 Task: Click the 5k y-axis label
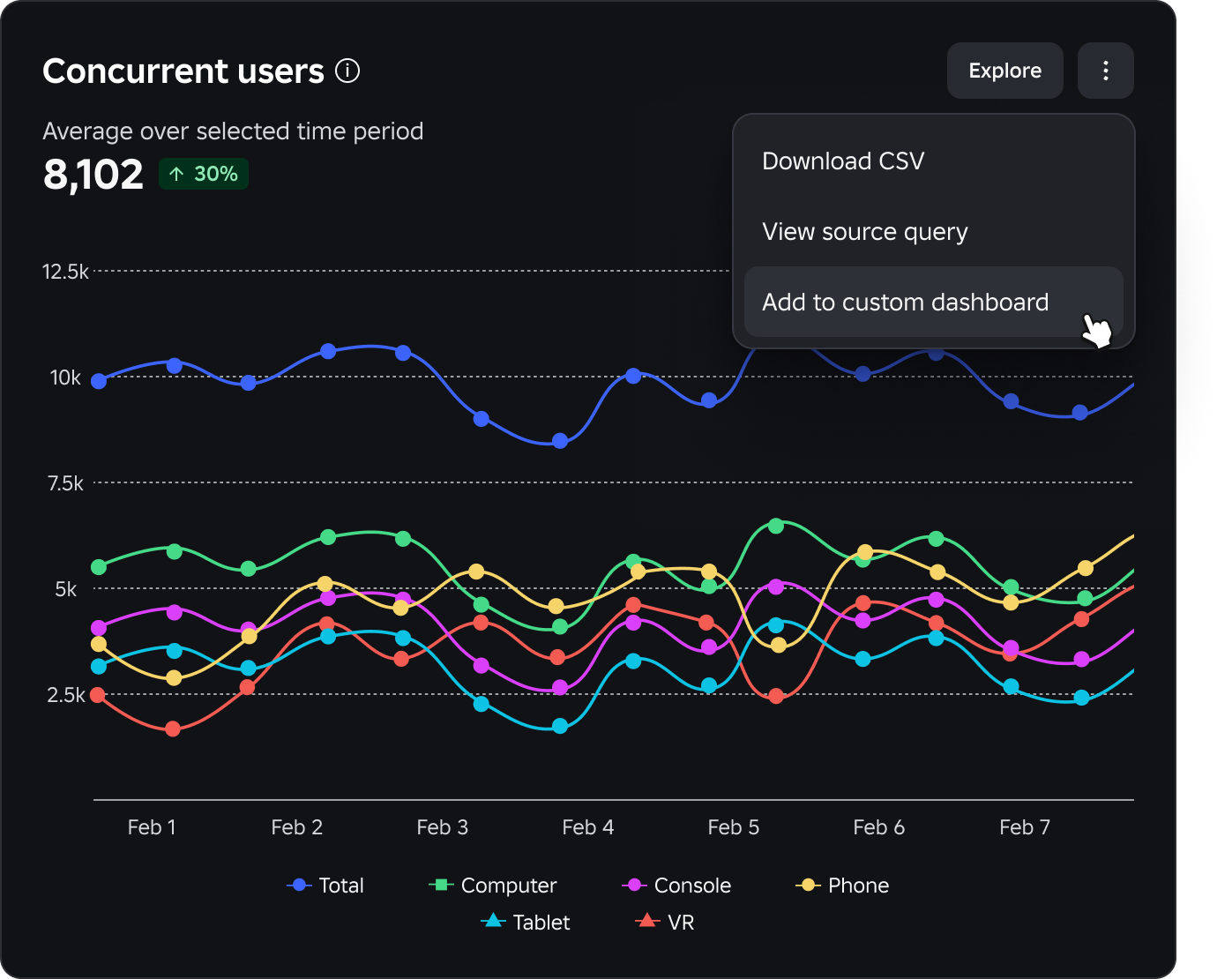(66, 588)
